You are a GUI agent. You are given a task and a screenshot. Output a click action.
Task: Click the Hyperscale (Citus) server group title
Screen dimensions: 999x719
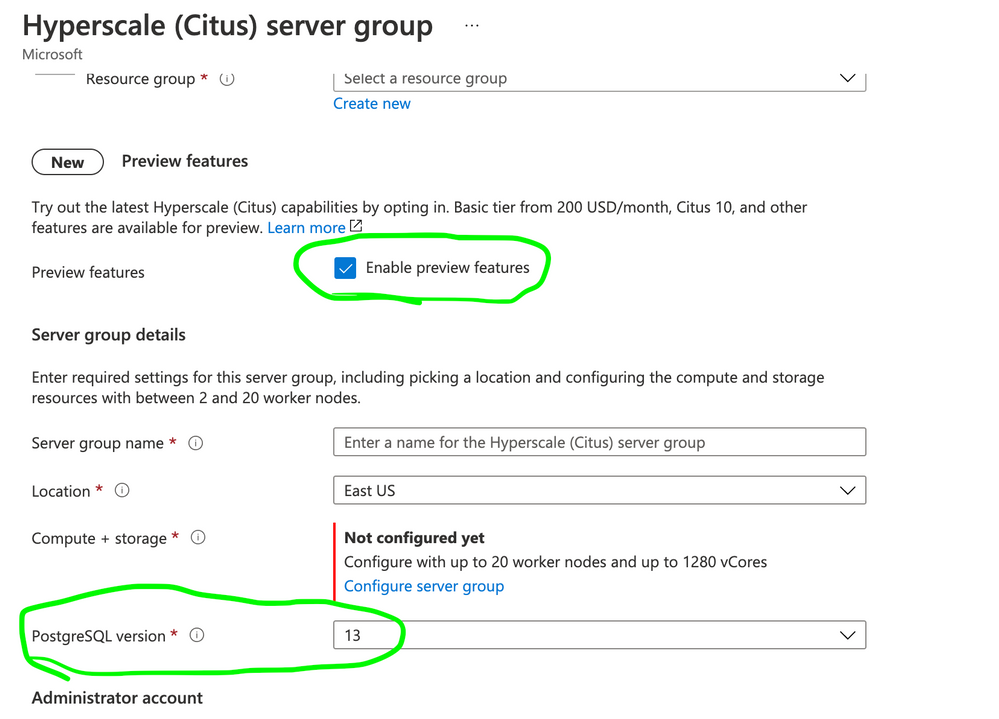click(x=227, y=25)
